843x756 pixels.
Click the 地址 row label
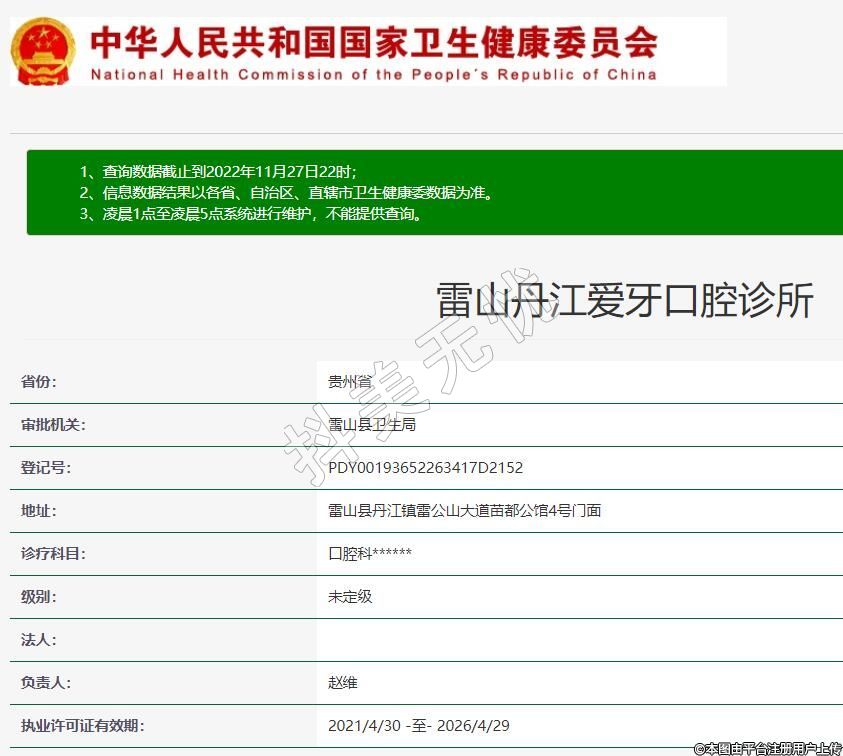pyautogui.click(x=39, y=511)
